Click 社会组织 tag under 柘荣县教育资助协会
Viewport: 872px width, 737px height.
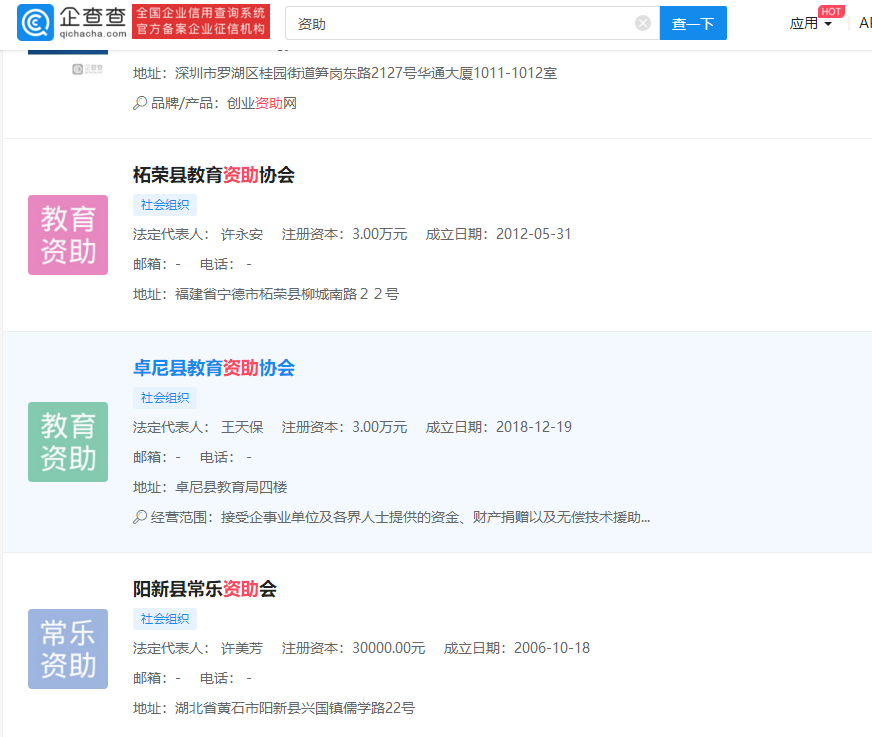(x=165, y=205)
